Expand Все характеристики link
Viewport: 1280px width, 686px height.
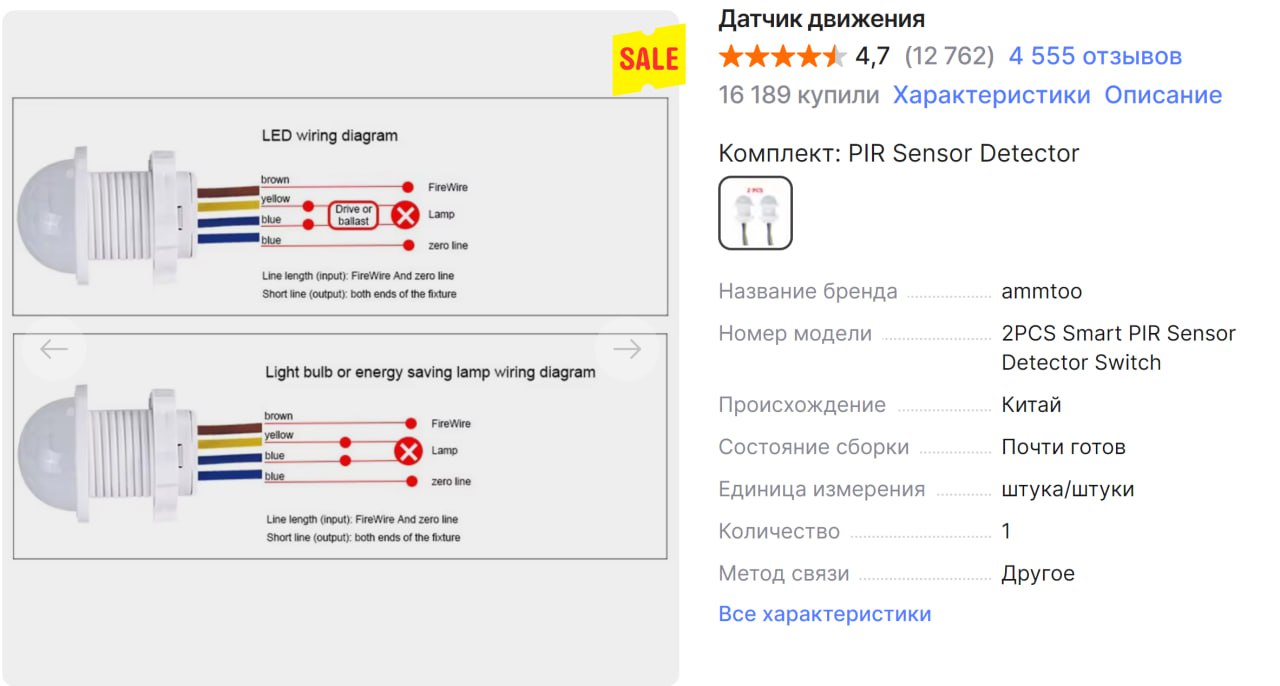pos(825,614)
